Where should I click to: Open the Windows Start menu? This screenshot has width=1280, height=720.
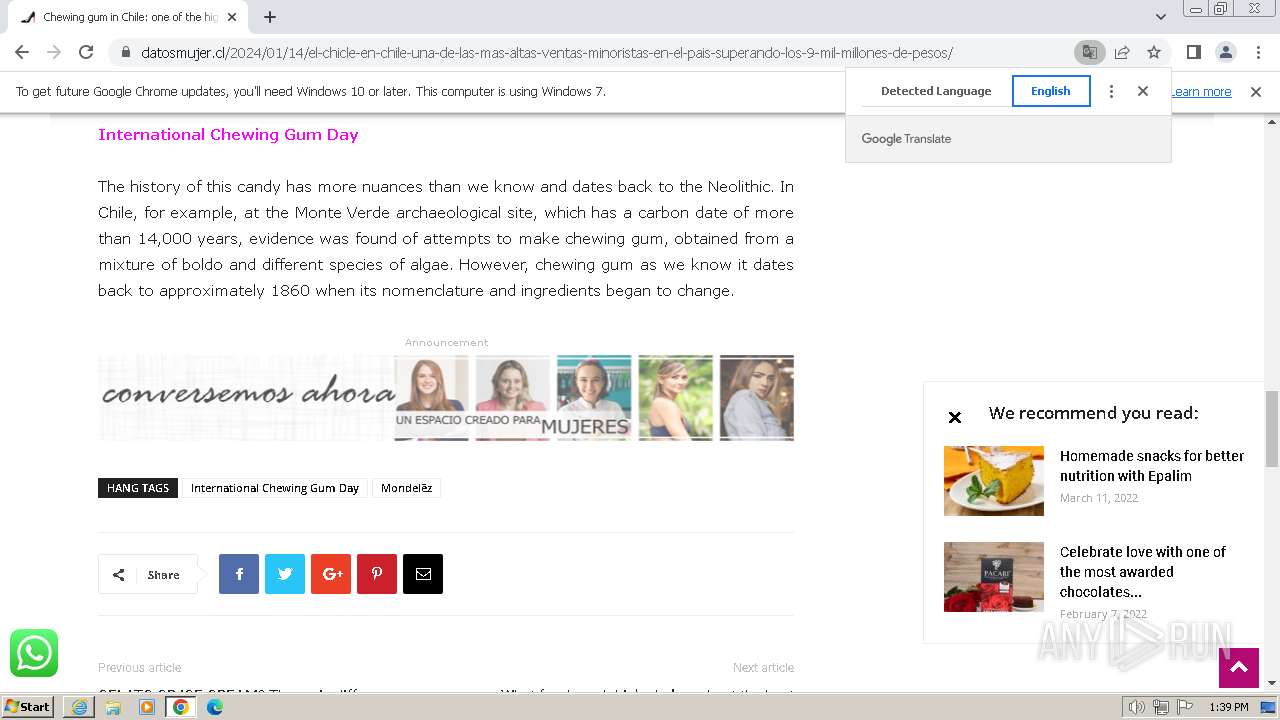[28, 706]
